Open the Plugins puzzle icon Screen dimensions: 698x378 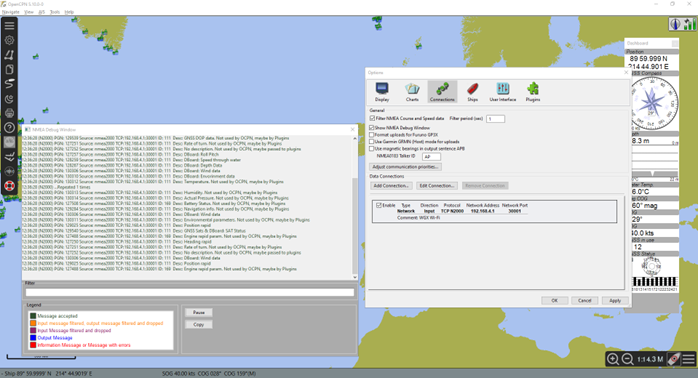coord(533,92)
